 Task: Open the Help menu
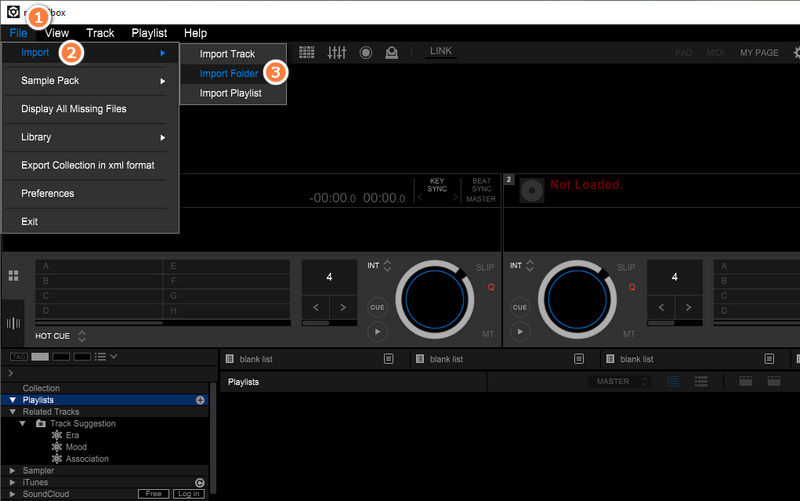195,33
